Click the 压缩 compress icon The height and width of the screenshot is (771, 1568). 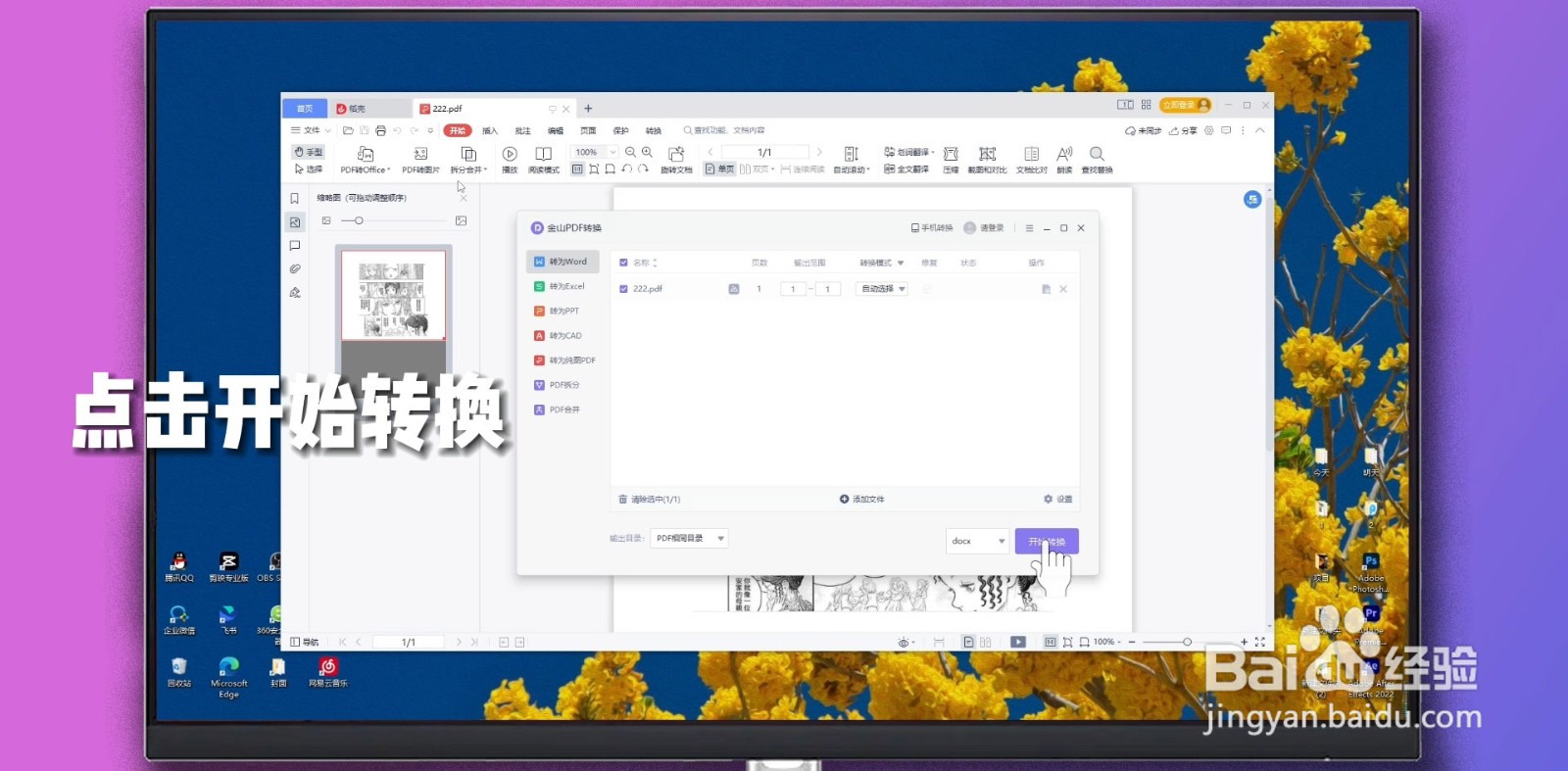[x=951, y=154]
